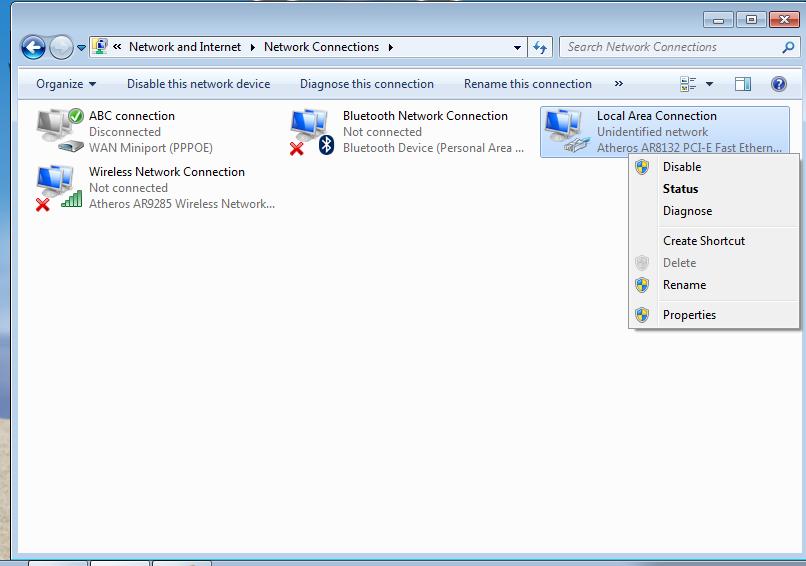Click ABC connection name text

(x=132, y=116)
